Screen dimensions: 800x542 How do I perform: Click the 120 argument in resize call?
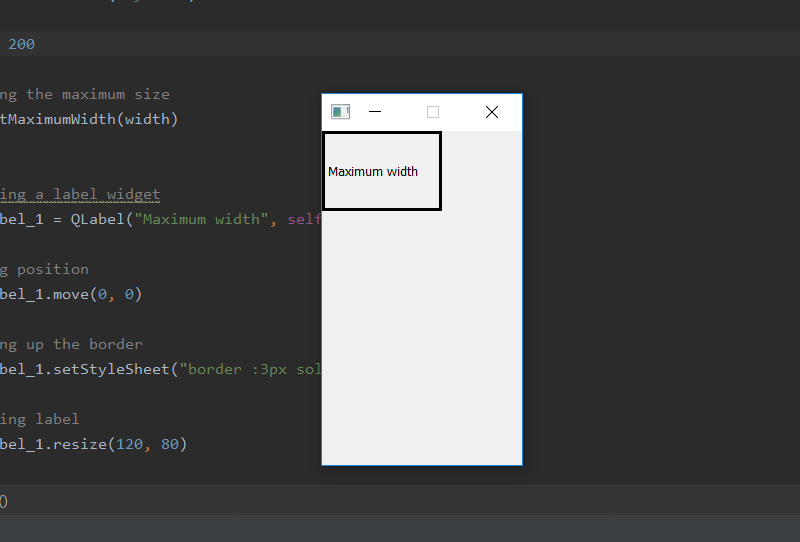(x=130, y=445)
